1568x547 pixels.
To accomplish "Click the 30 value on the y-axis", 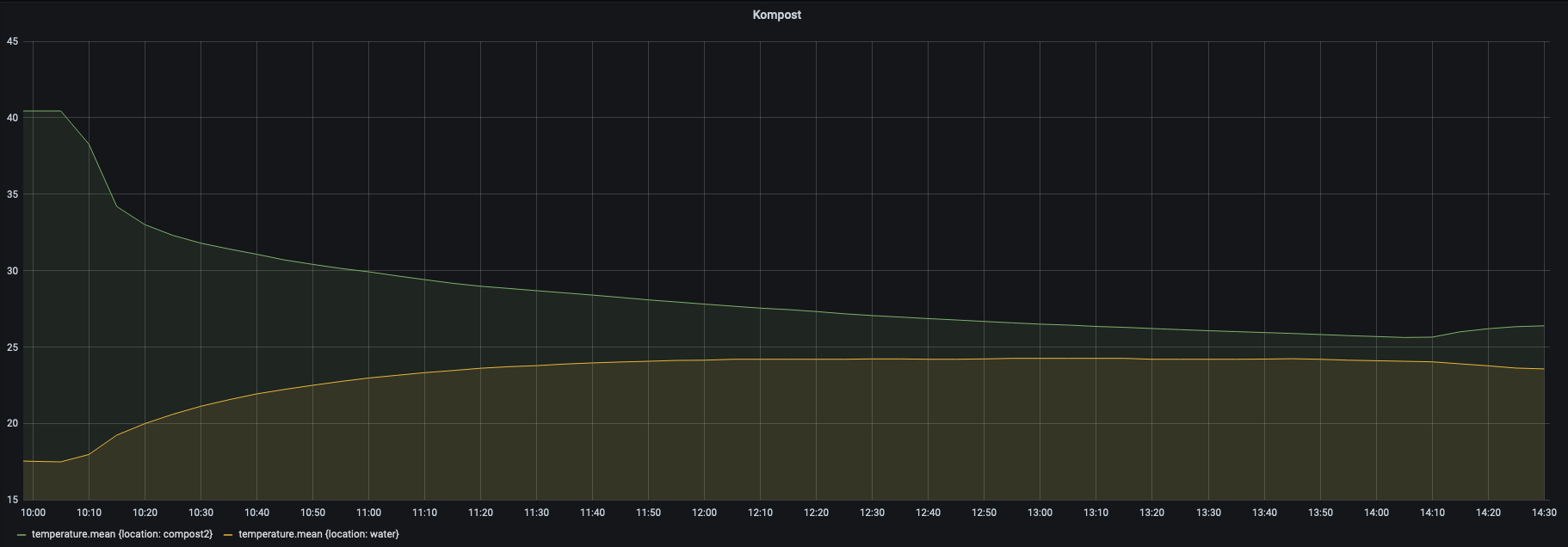I will tap(12, 271).
